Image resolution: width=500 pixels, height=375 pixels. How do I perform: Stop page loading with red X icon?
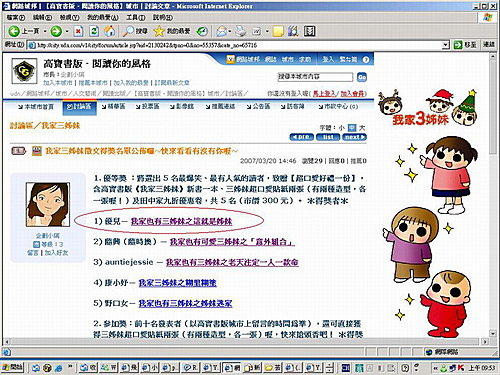click(x=78, y=31)
